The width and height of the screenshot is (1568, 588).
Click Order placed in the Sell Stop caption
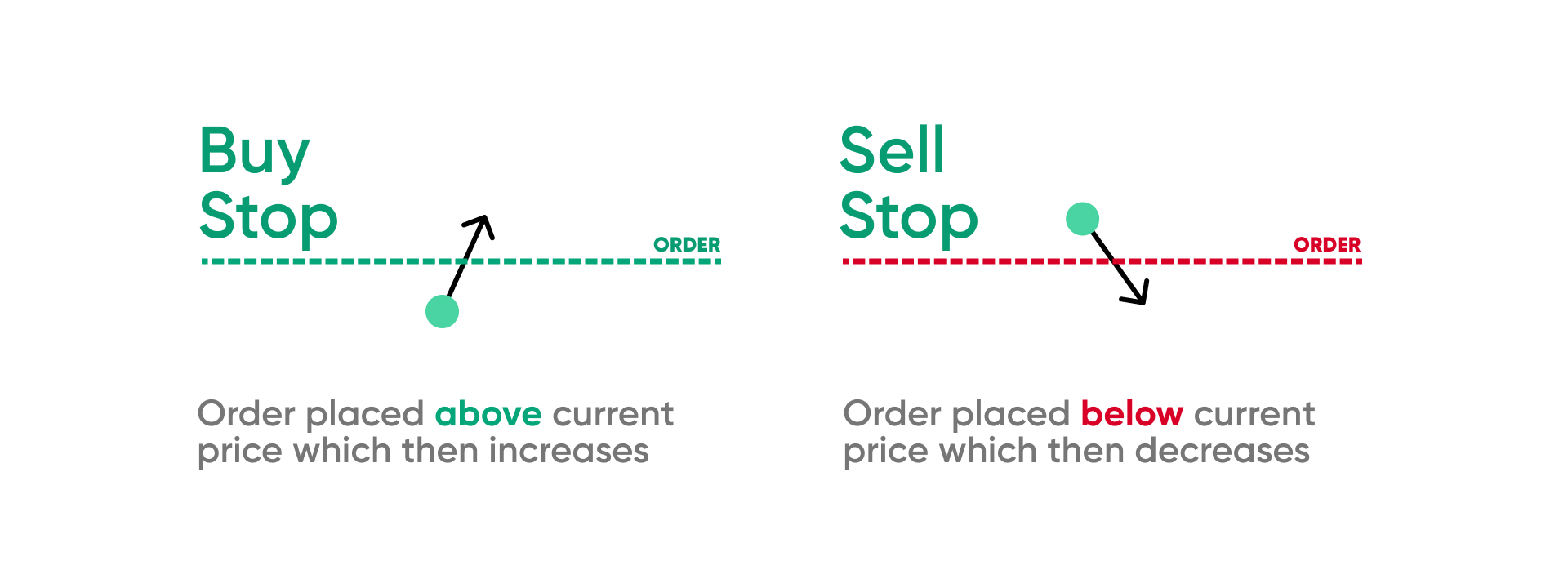(x=956, y=415)
